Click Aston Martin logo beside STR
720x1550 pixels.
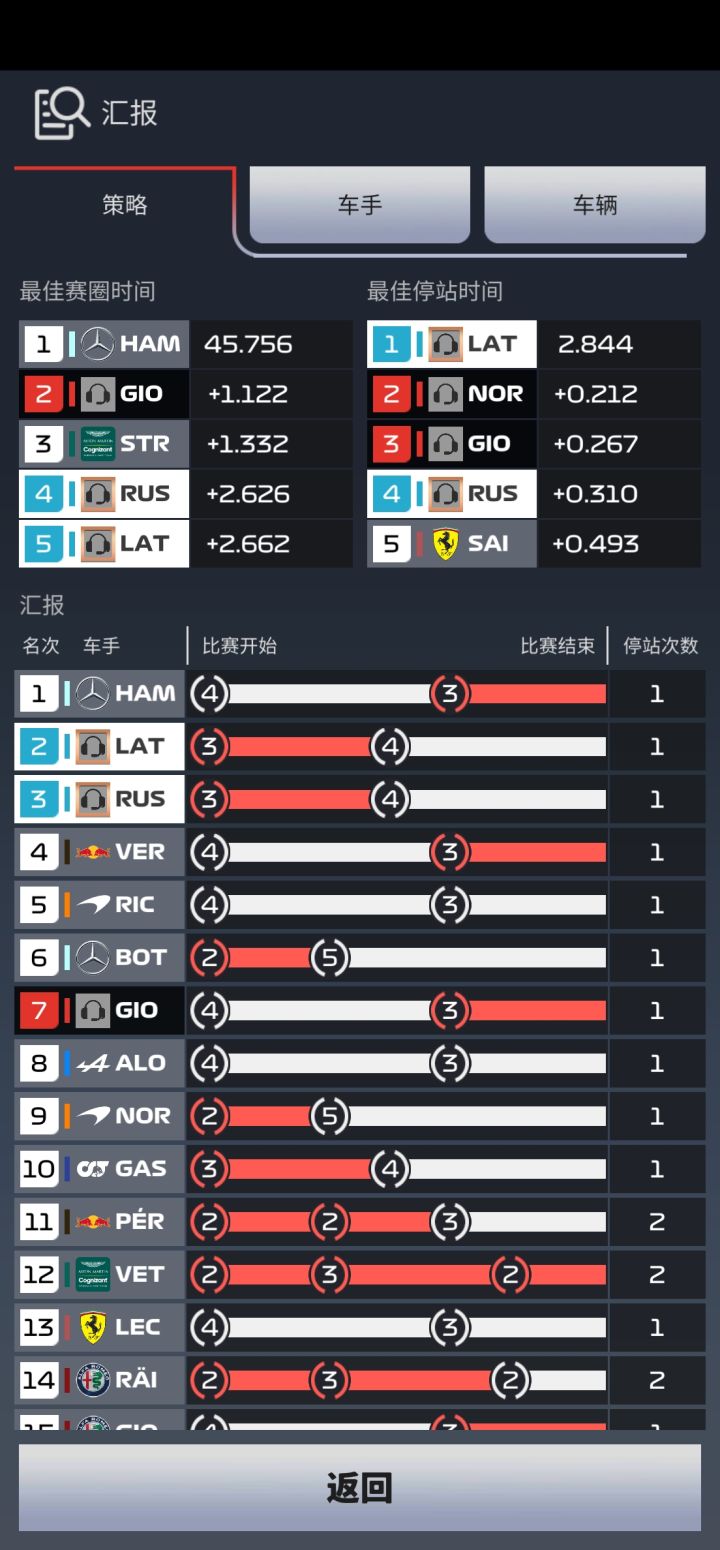point(98,443)
